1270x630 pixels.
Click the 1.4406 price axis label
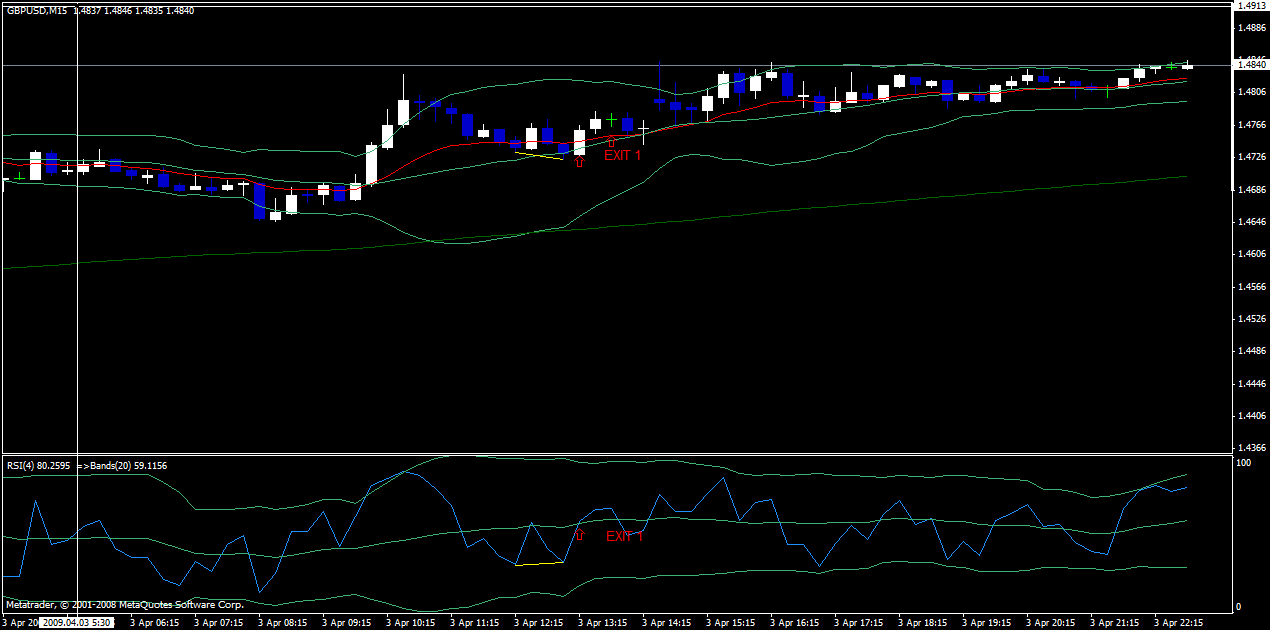point(1252,416)
